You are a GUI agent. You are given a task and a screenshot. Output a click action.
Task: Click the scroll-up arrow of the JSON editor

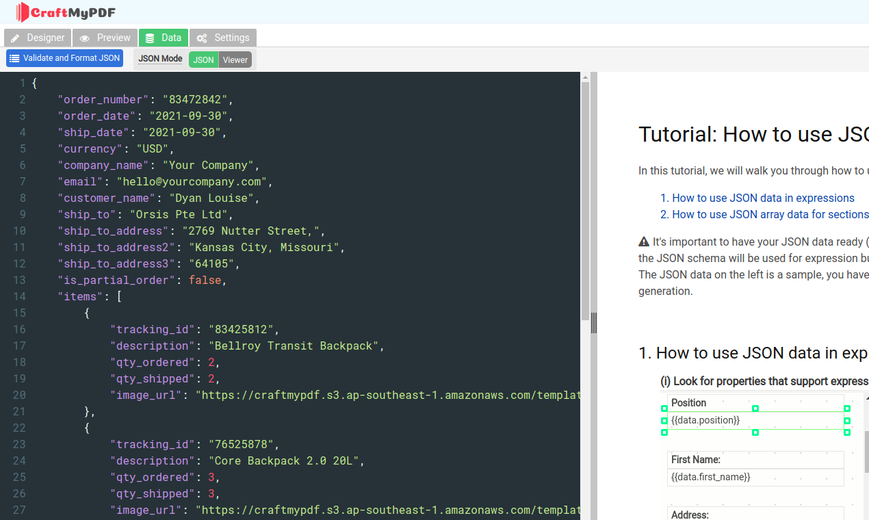point(585,78)
